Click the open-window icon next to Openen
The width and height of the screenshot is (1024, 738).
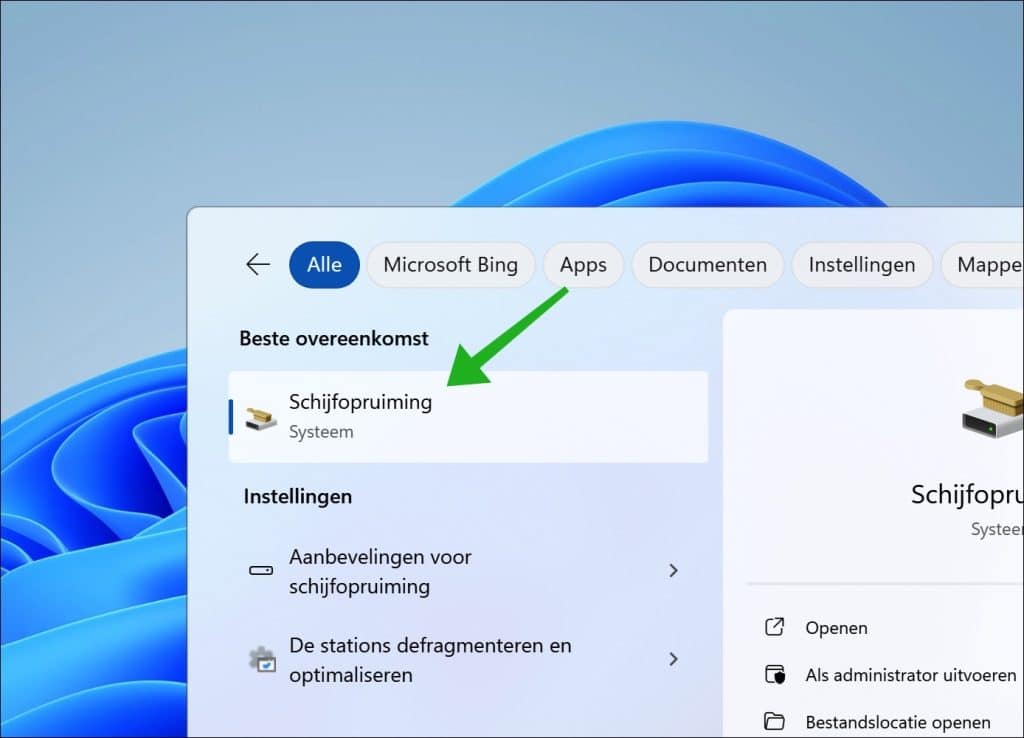774,627
